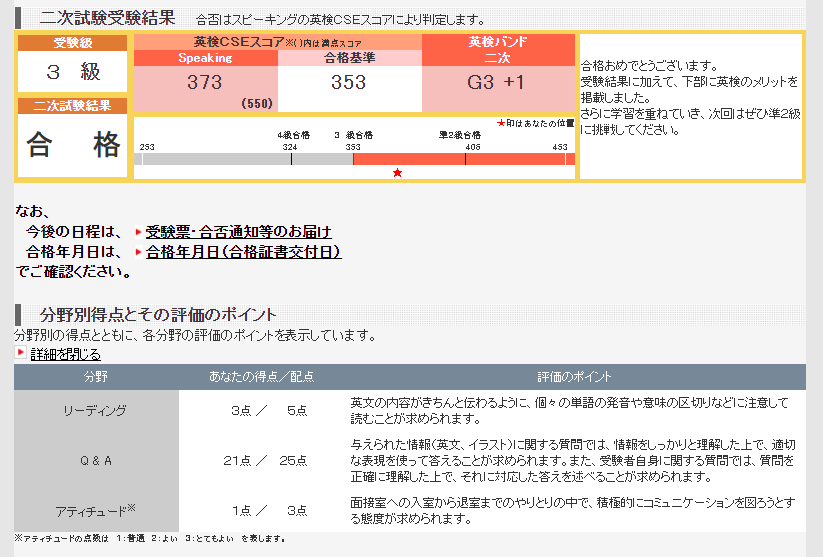
Task: Click the 評価のポイント column header
Action: pyautogui.click(x=574, y=377)
